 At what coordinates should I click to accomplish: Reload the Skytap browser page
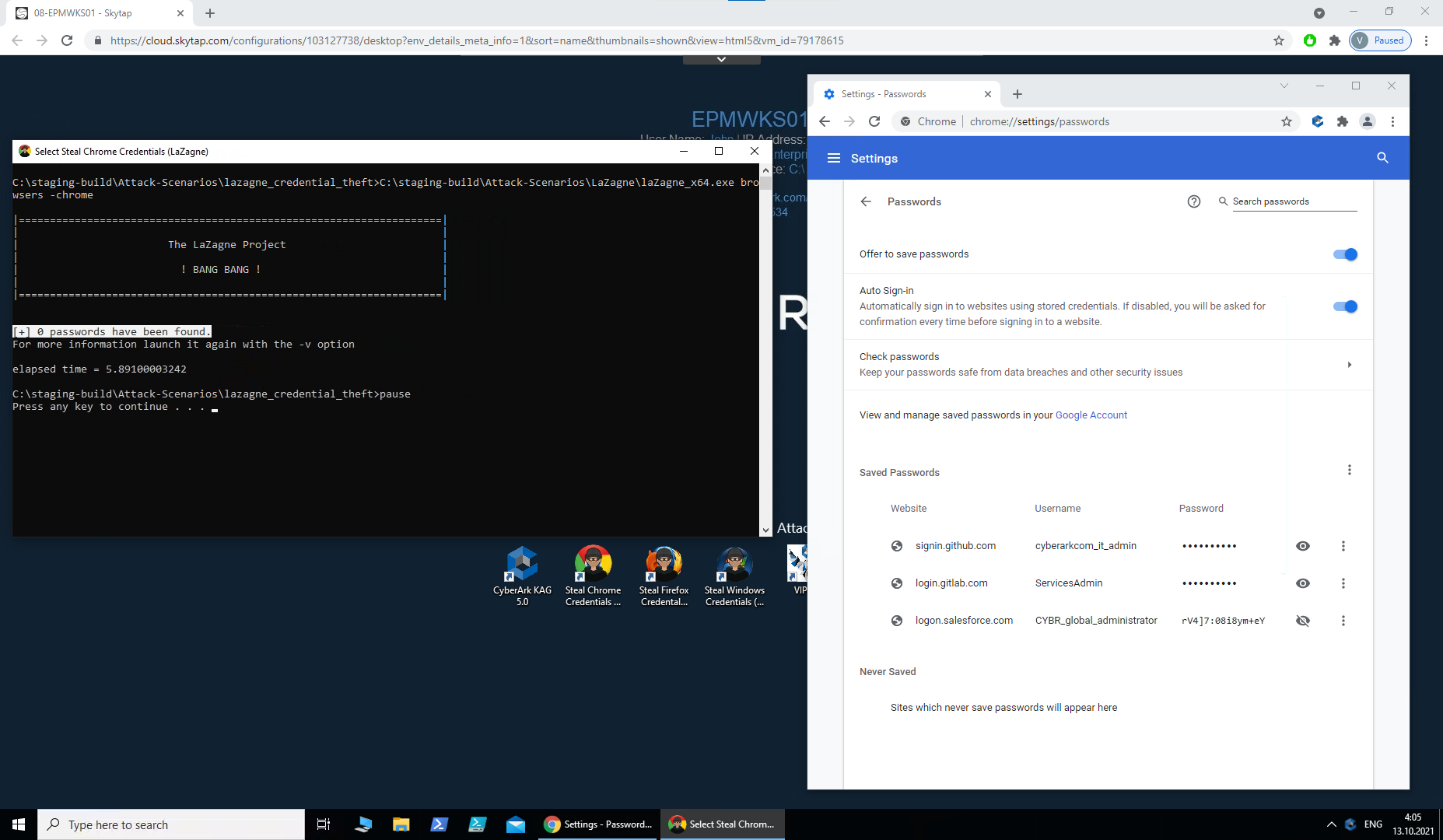(x=67, y=40)
